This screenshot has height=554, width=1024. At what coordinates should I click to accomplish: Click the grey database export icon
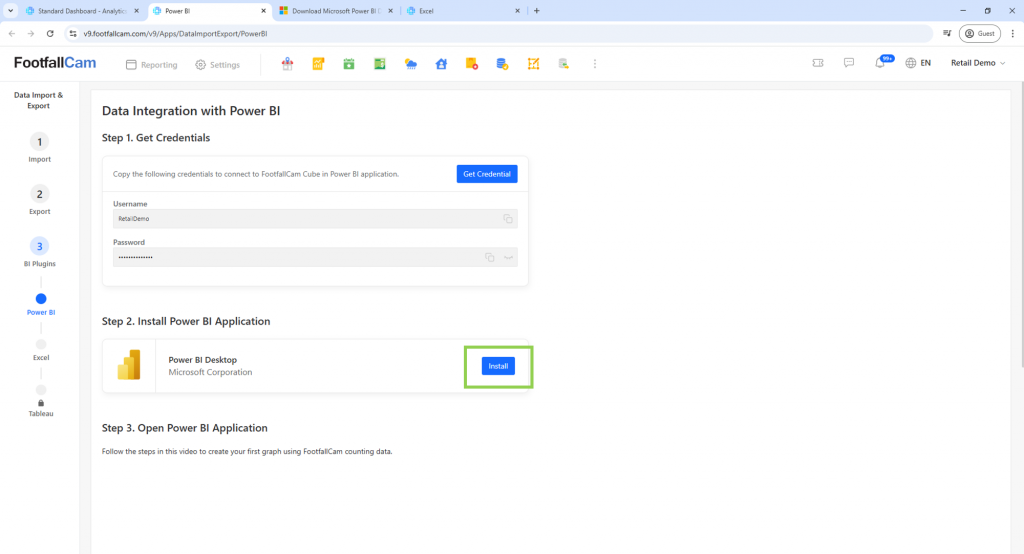coord(564,63)
